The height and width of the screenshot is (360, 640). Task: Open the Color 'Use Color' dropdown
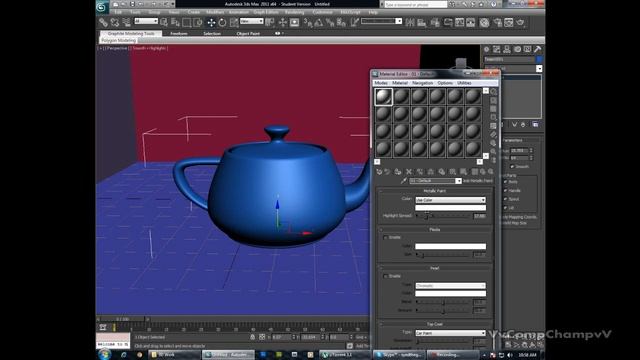[450, 200]
